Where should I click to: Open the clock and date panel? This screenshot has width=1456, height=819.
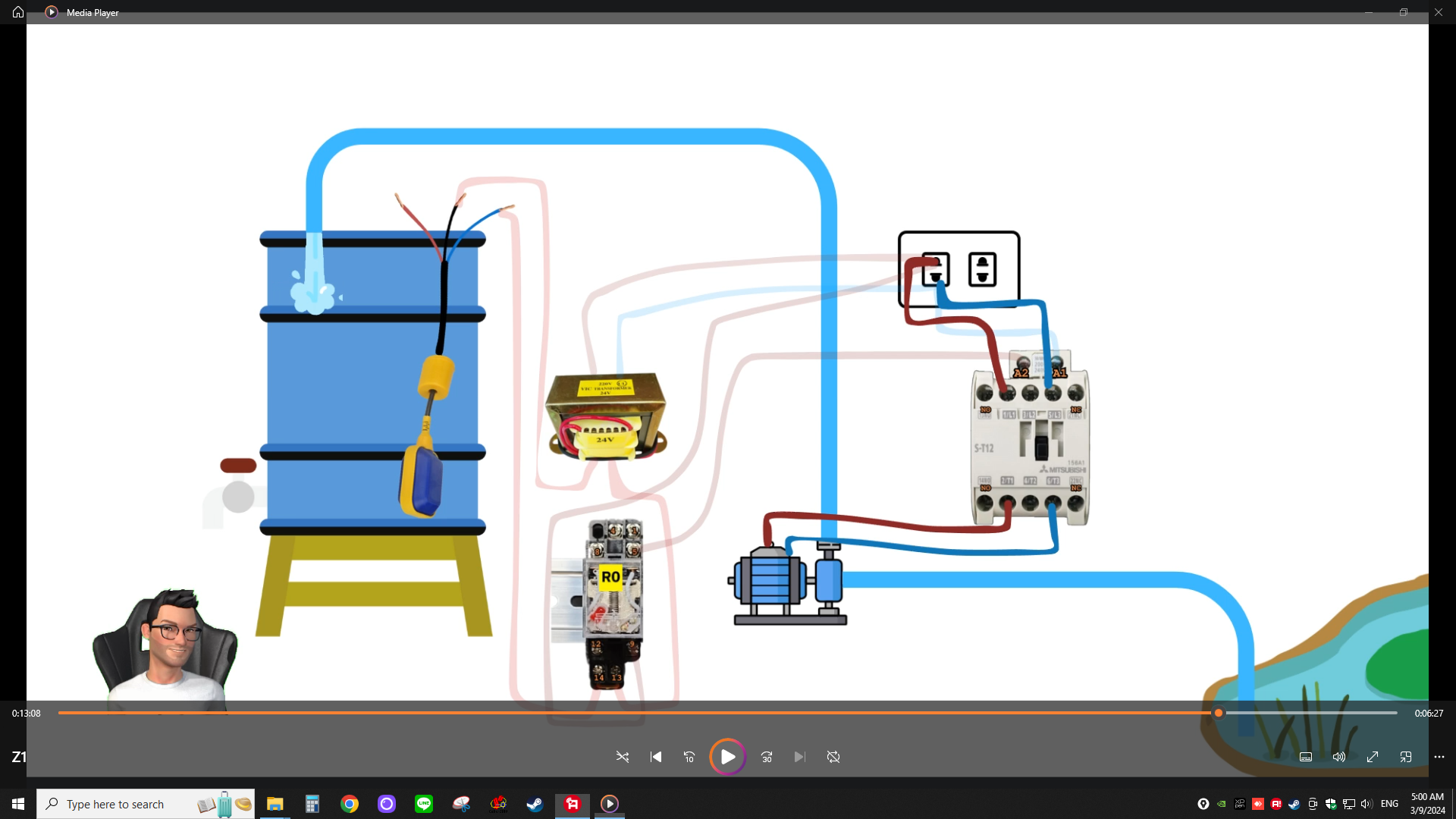1427,804
